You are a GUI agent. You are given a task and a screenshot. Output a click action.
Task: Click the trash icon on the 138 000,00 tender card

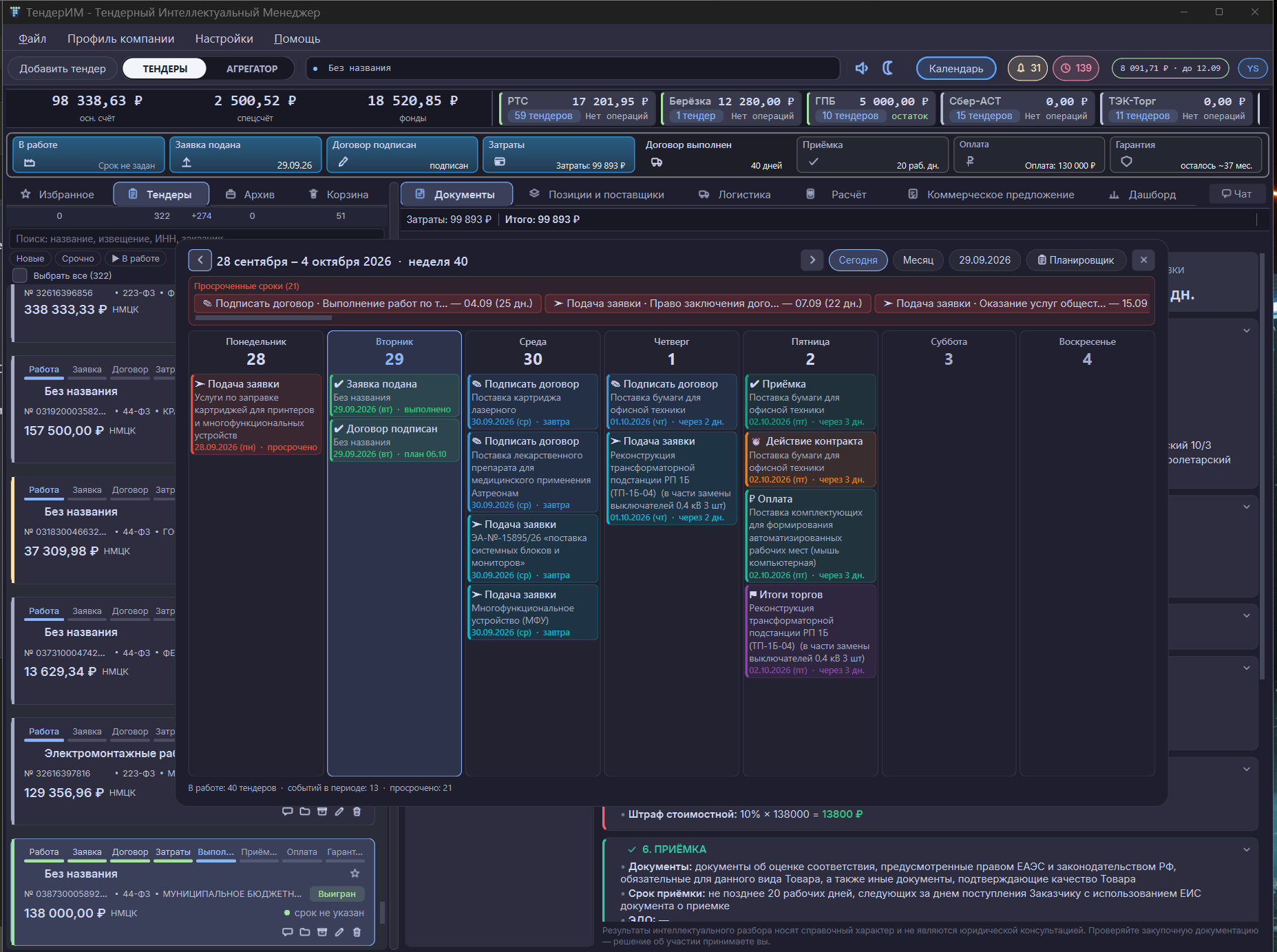click(x=357, y=932)
